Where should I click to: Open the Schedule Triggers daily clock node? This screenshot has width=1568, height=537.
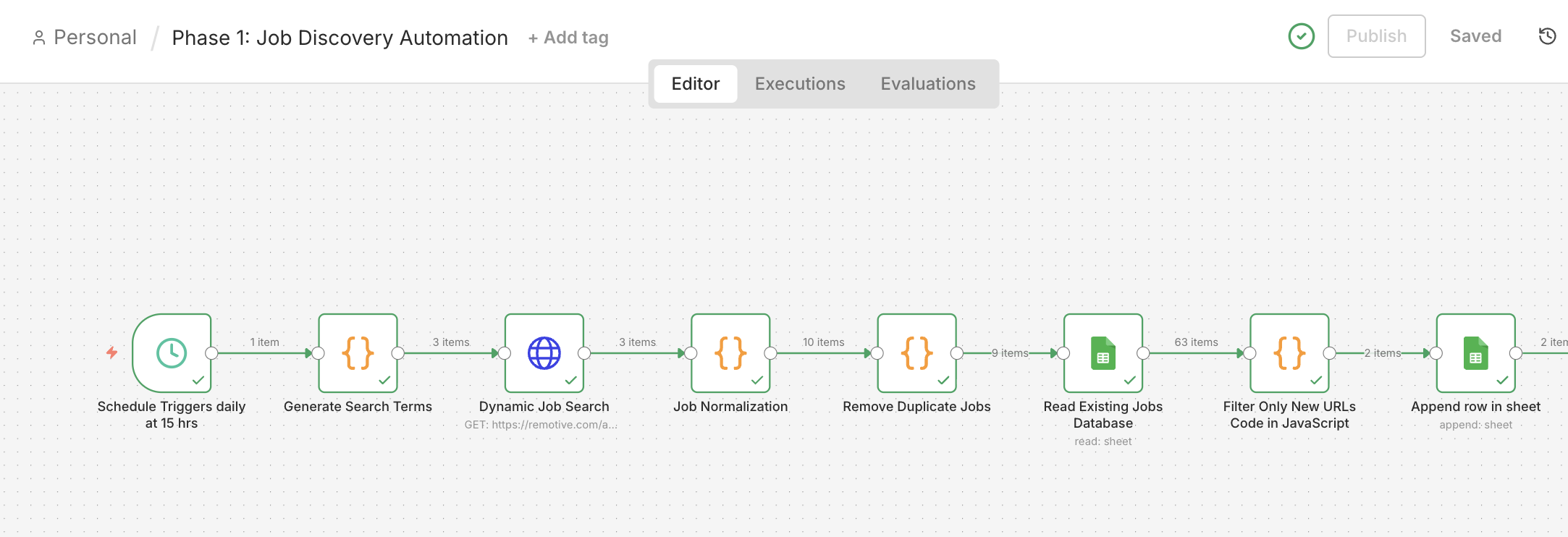tap(172, 353)
